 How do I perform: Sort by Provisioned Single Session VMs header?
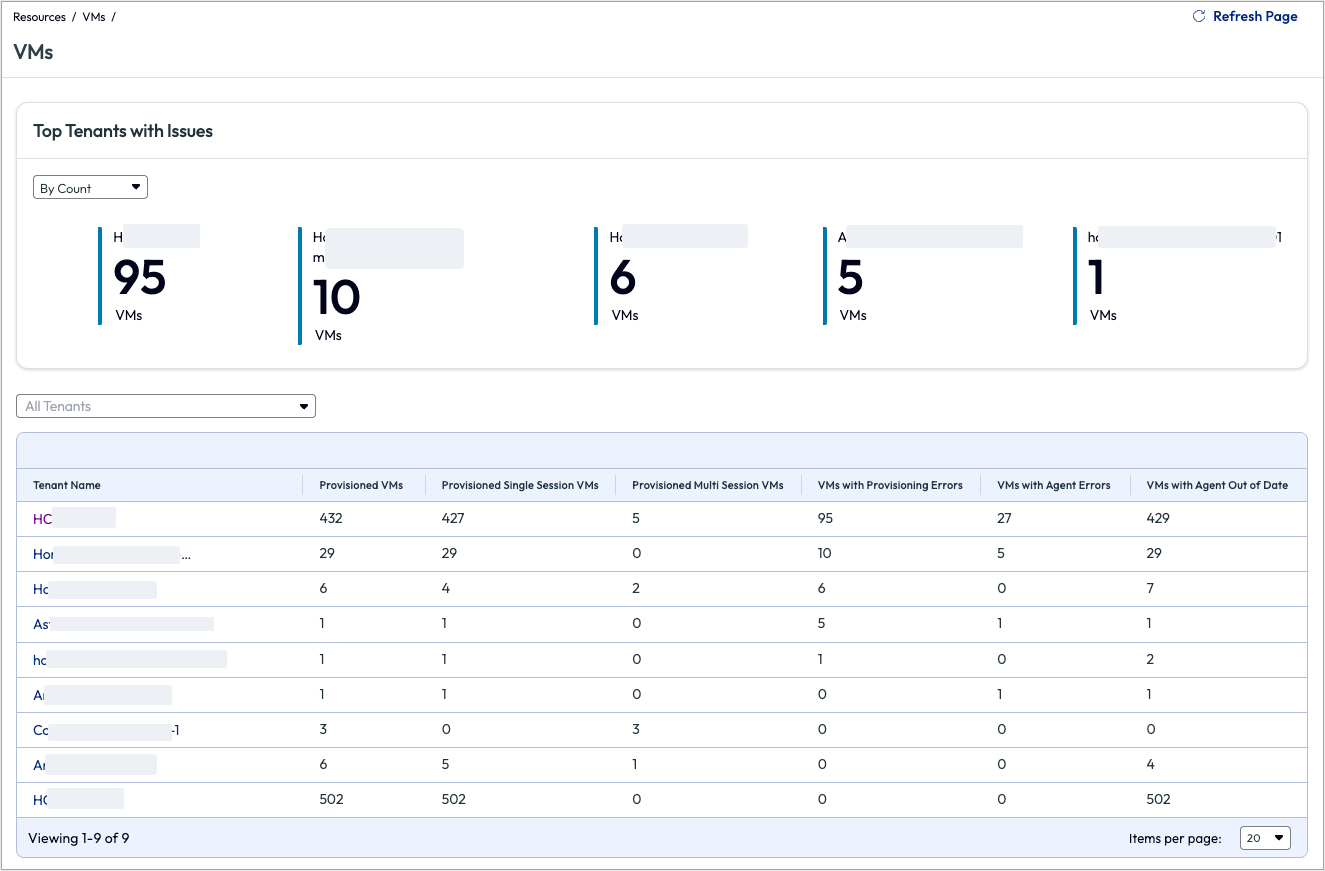[x=520, y=485]
